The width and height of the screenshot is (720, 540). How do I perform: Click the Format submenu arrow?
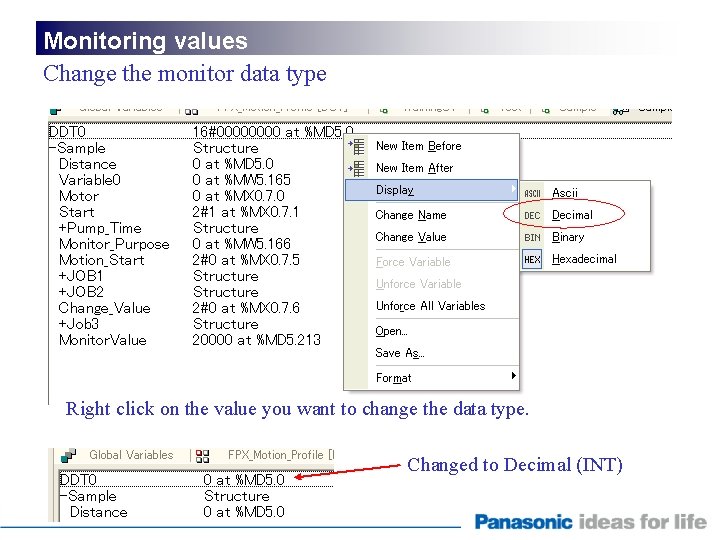[513, 376]
